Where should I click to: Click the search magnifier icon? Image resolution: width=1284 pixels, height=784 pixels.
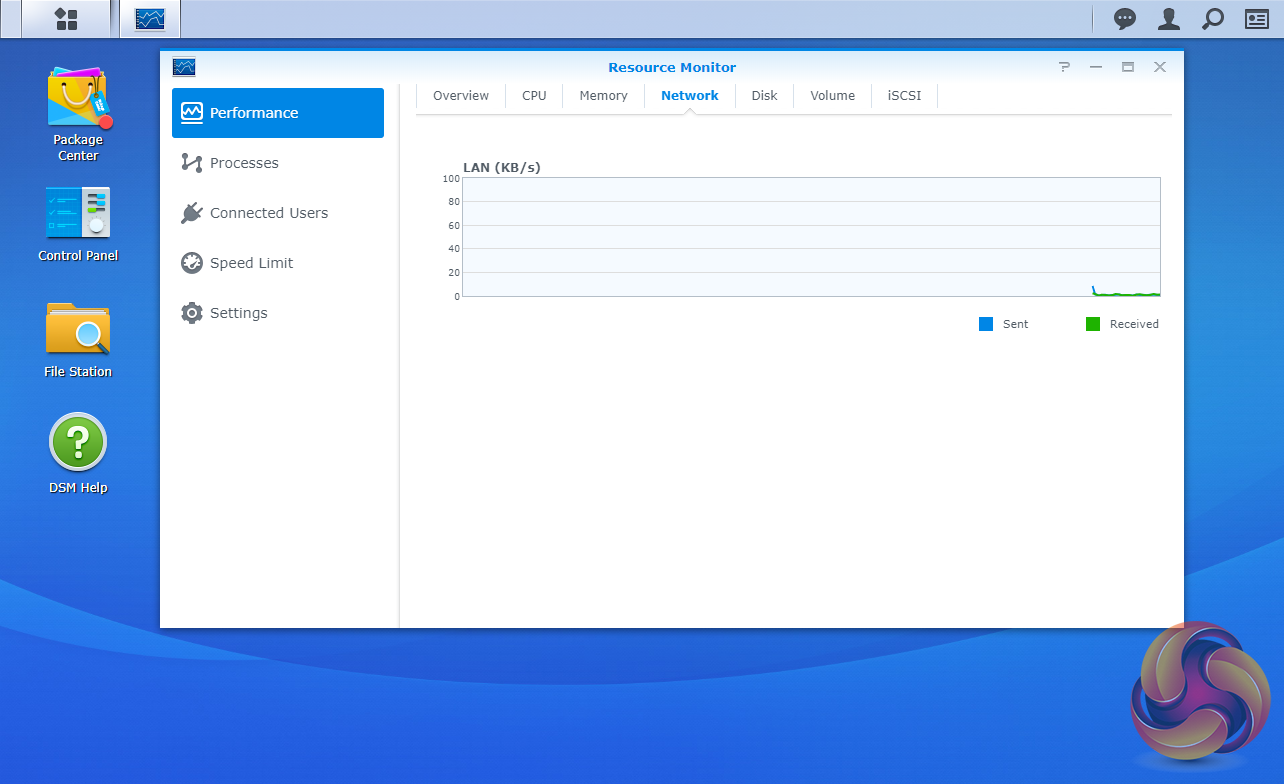pyautogui.click(x=1212, y=19)
